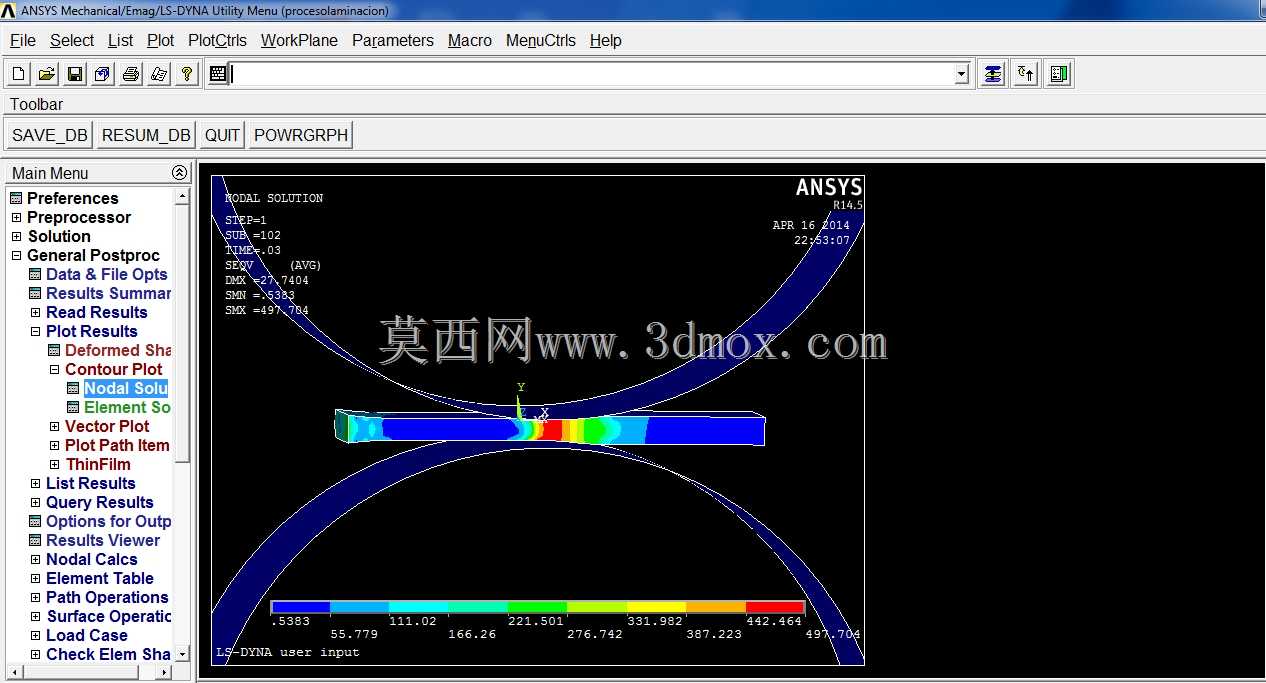Click the POWRGRPH toolbar button

(301, 135)
